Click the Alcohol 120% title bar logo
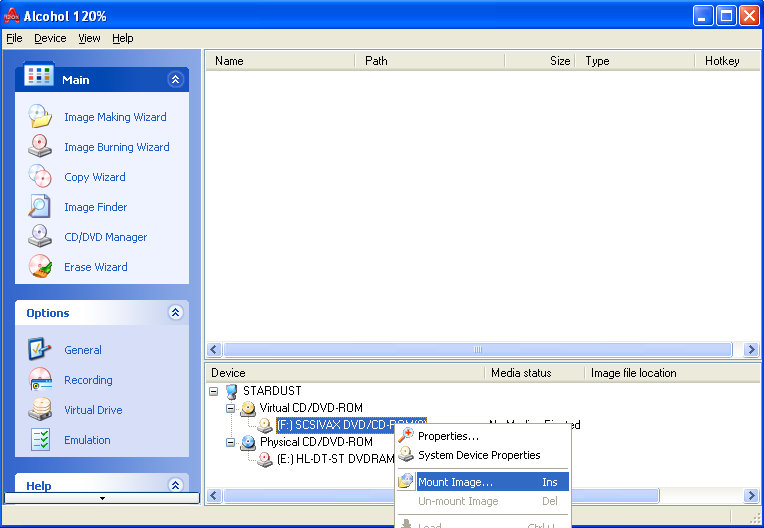This screenshot has width=764, height=528. tap(11, 15)
